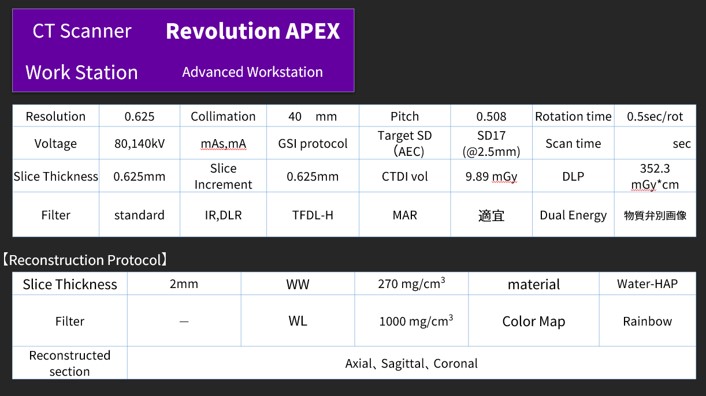Select the 'TFDL-H' value

(312, 215)
